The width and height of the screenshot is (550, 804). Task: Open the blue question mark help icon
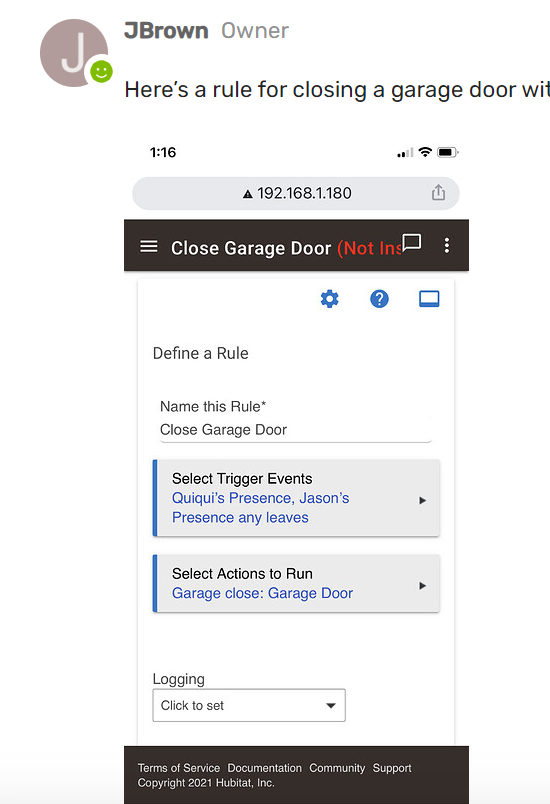point(379,298)
